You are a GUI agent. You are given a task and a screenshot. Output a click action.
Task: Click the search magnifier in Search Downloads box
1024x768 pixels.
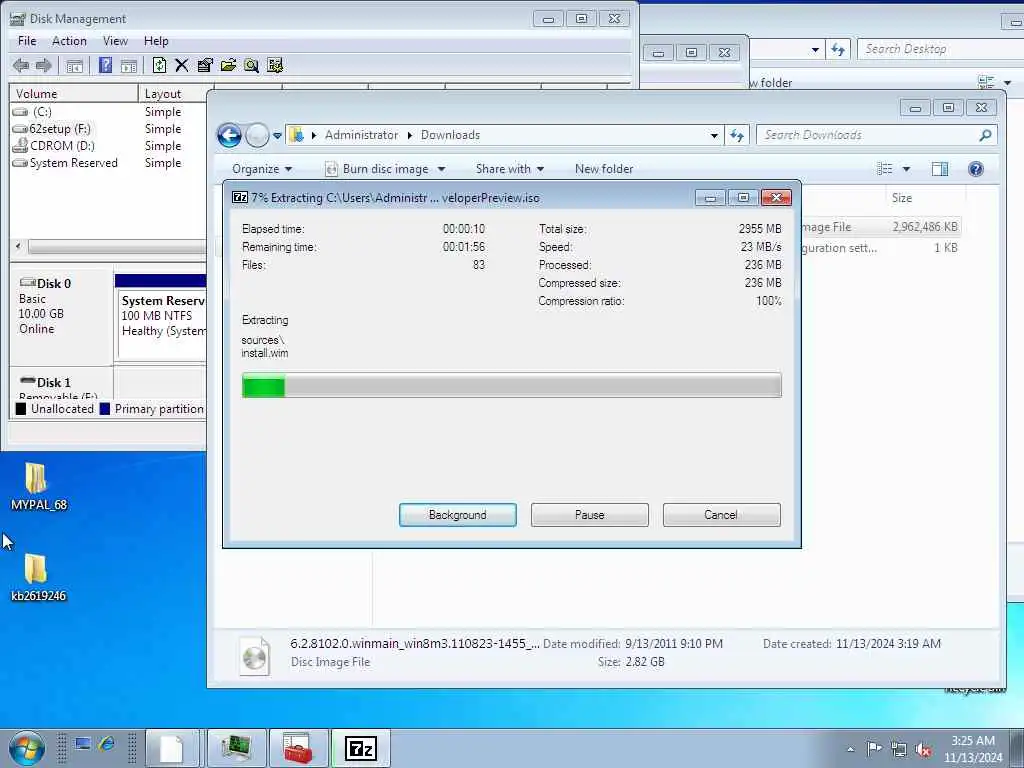985,135
